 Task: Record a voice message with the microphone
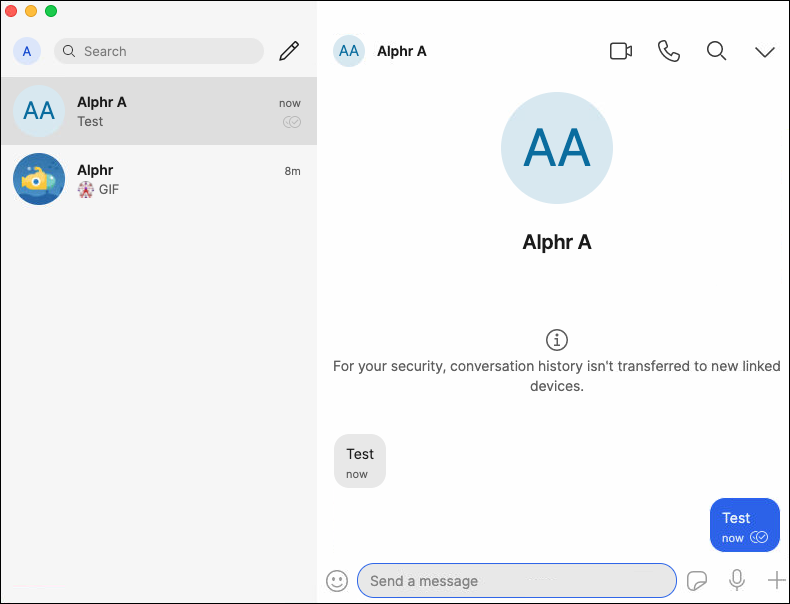737,580
